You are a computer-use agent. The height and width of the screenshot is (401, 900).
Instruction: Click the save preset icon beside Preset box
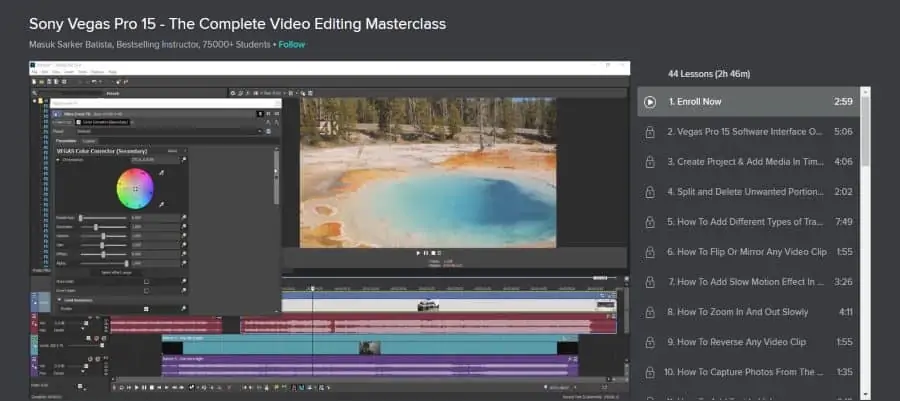pos(269,131)
